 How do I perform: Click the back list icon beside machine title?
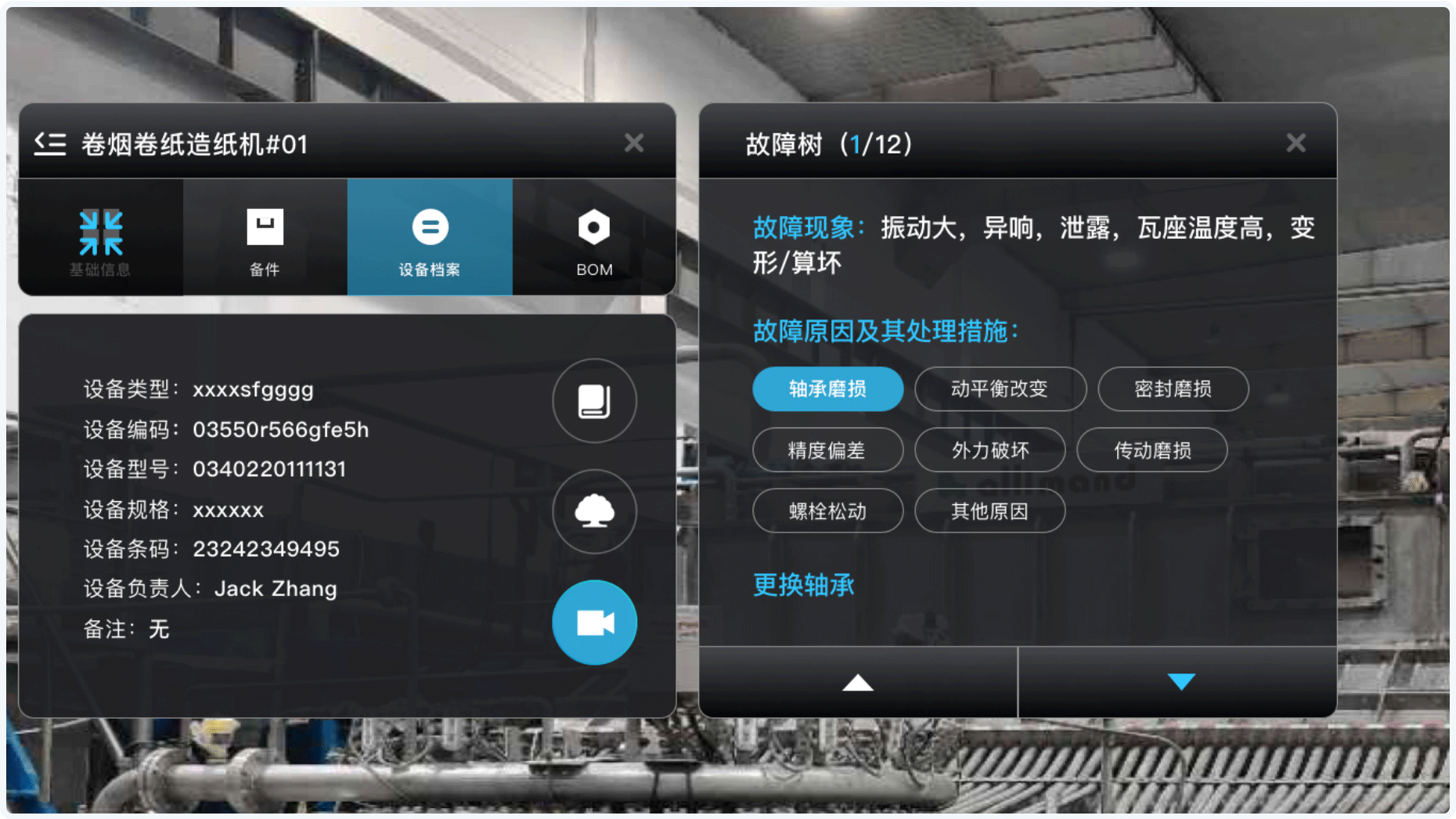click(x=50, y=144)
